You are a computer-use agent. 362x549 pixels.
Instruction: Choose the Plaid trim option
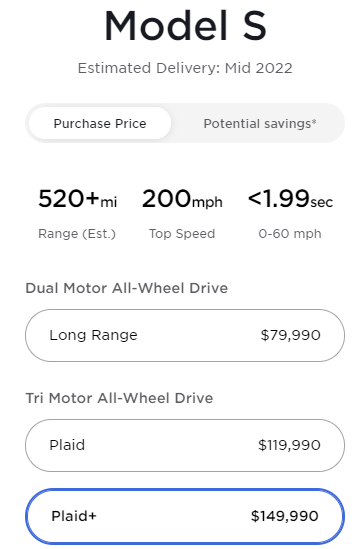click(185, 445)
